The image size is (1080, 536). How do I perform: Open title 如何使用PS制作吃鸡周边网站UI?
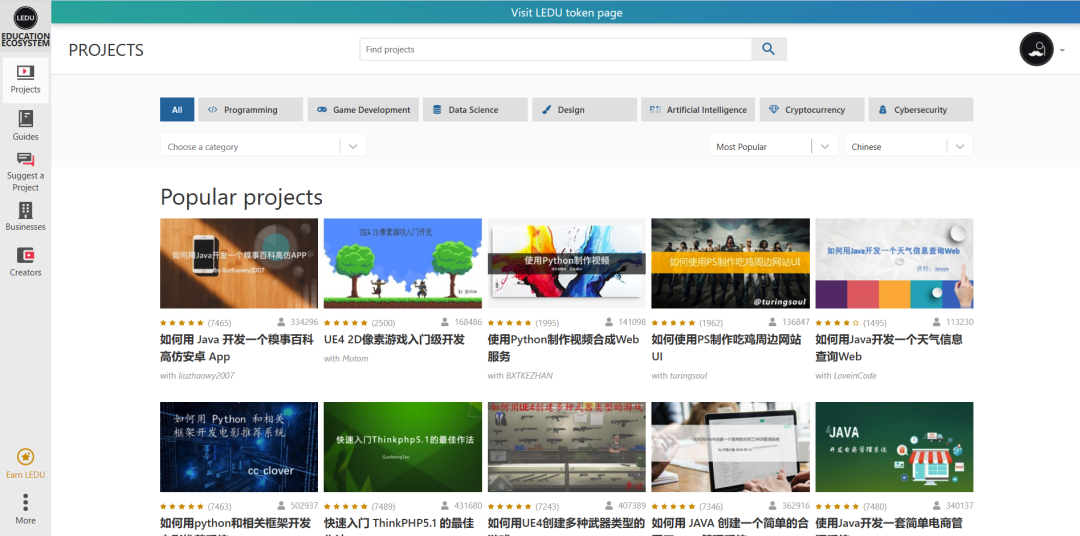tap(727, 348)
